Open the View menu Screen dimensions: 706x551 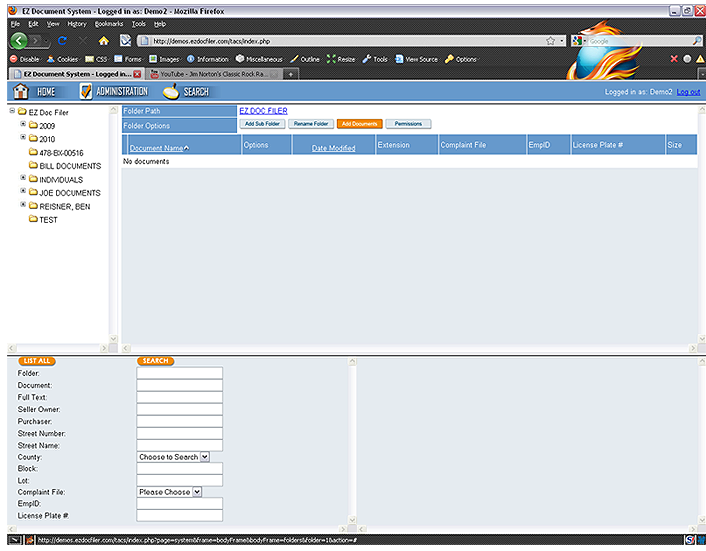(53, 24)
